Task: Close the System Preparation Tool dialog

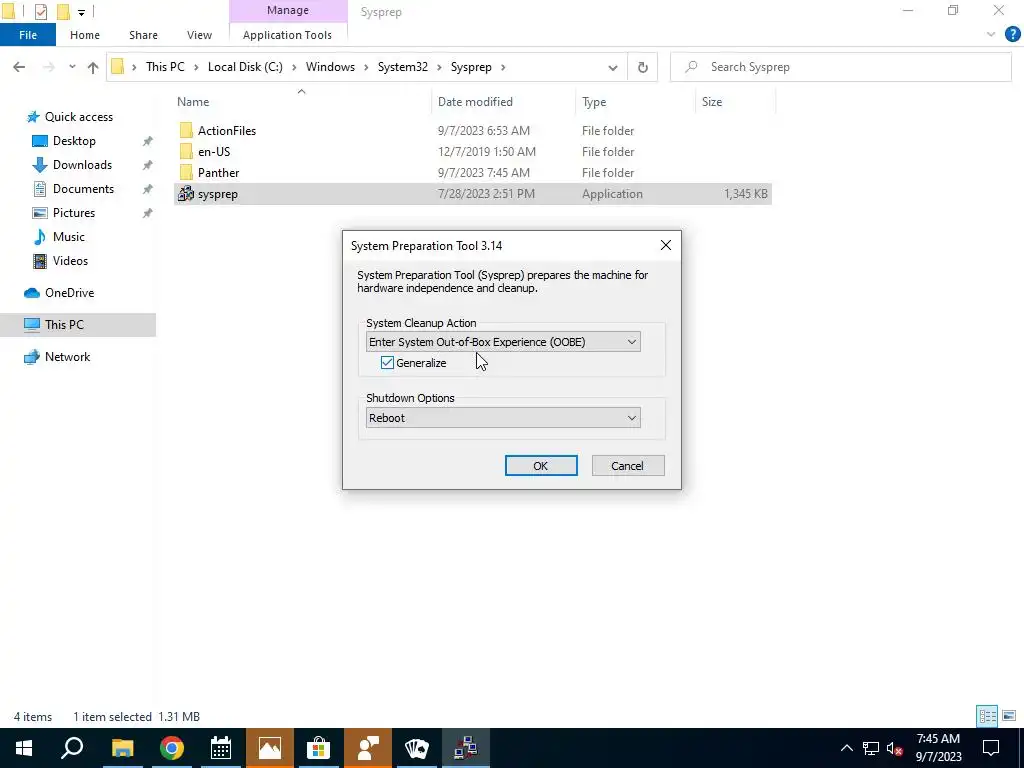Action: tap(665, 245)
